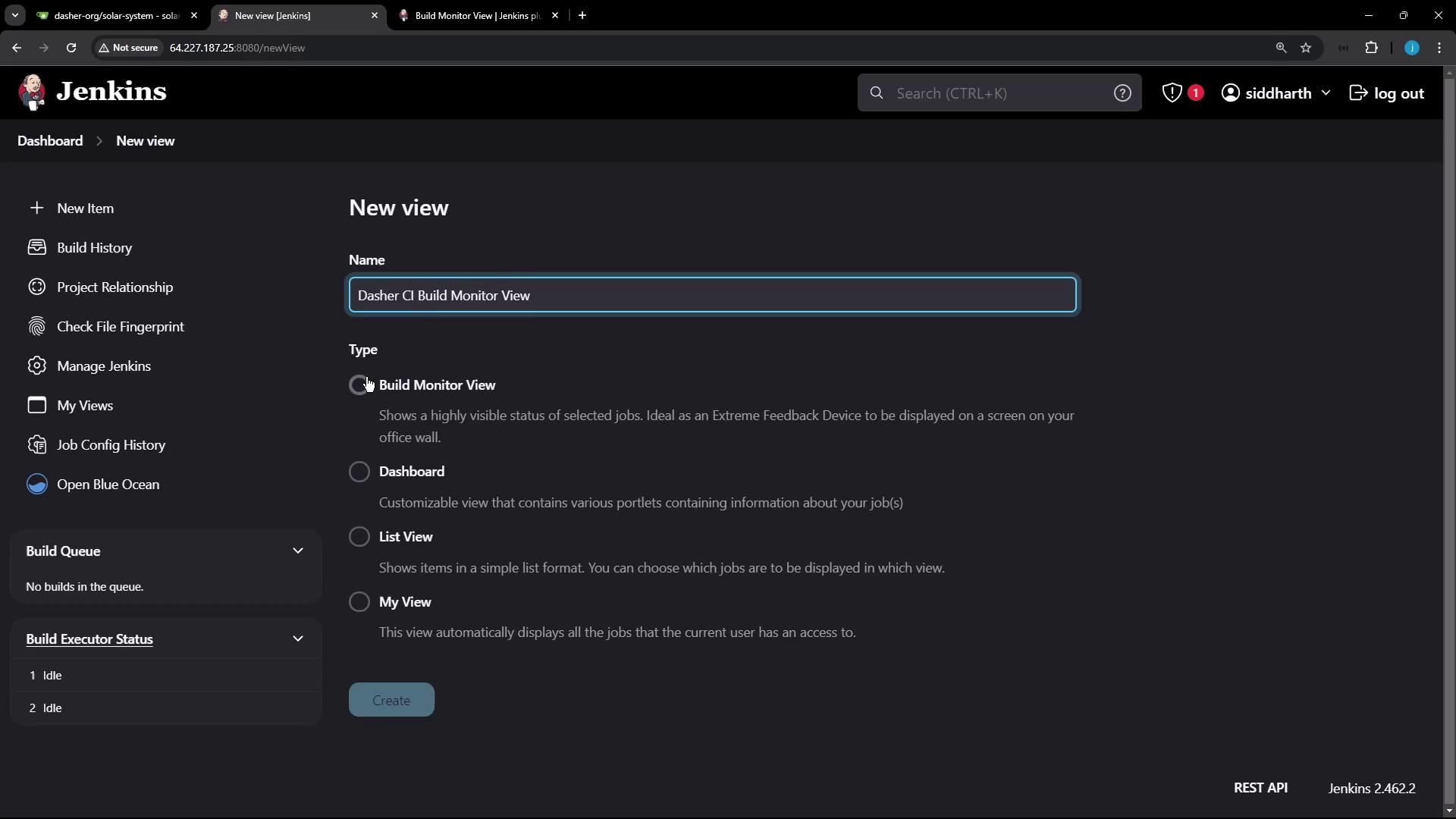The height and width of the screenshot is (819, 1456).
Task: Click the Check File Fingerprint icon
Action: (x=36, y=326)
